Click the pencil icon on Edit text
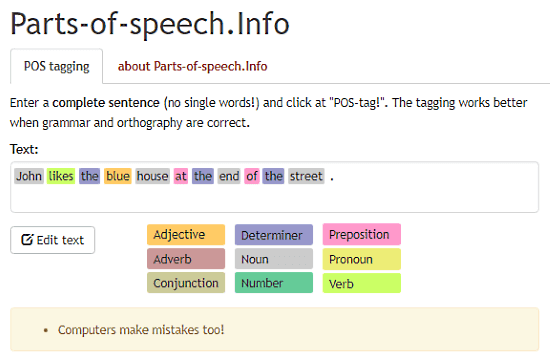 [27, 240]
